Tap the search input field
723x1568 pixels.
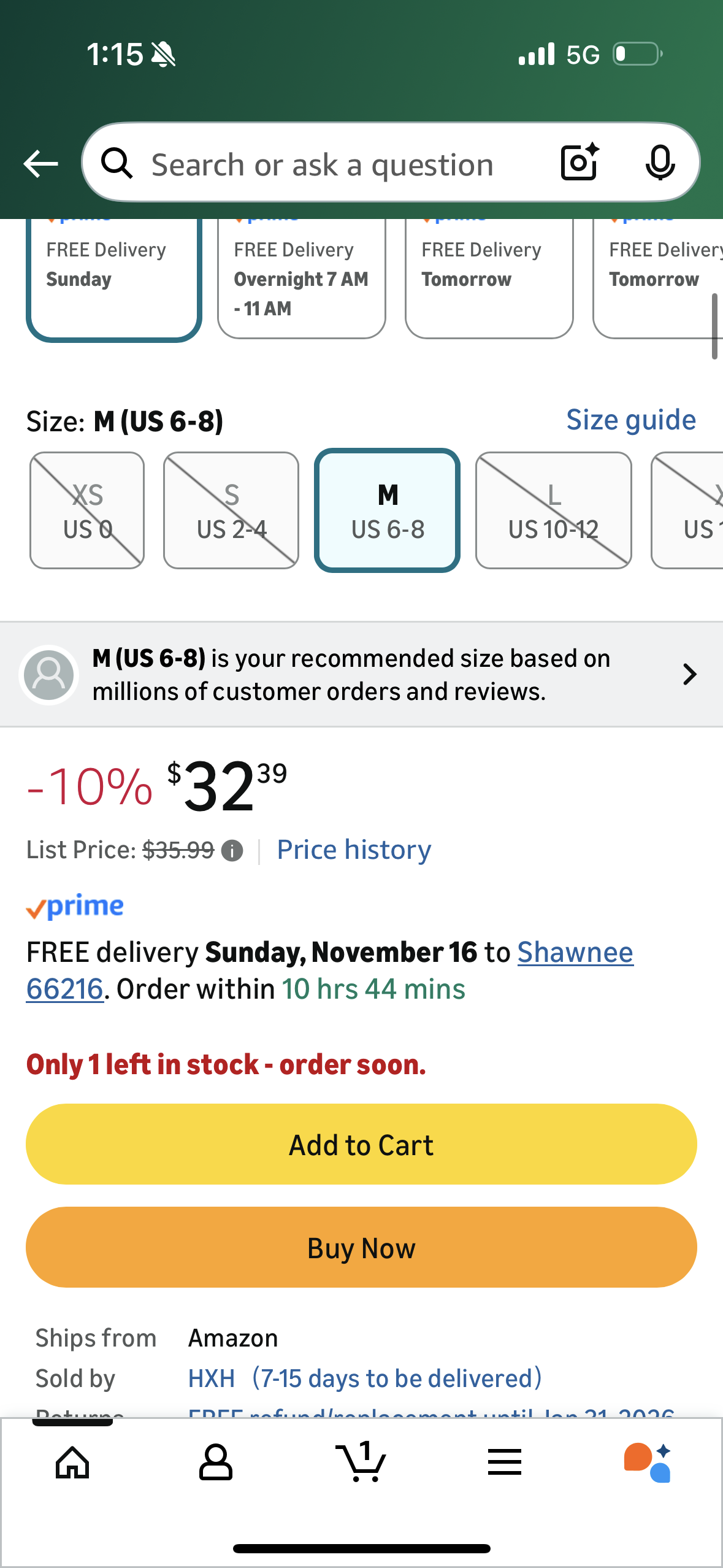coord(322,164)
